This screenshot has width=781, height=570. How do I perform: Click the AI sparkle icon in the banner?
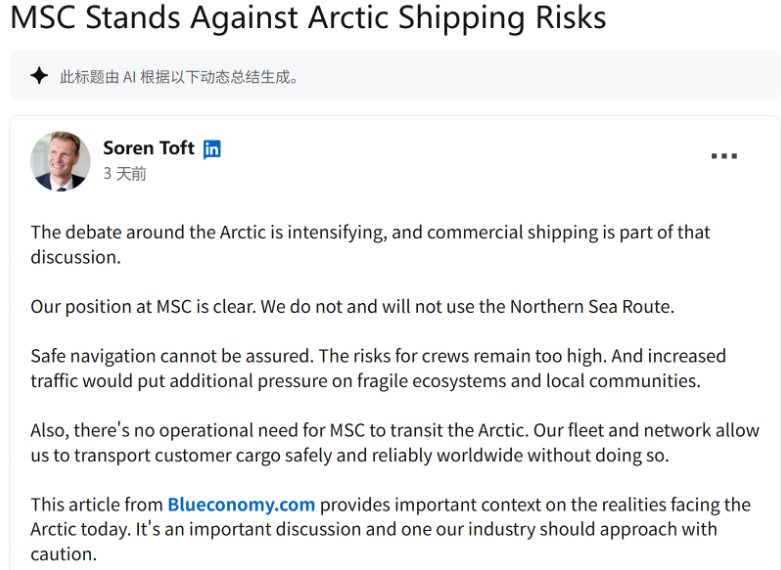pos(39,76)
